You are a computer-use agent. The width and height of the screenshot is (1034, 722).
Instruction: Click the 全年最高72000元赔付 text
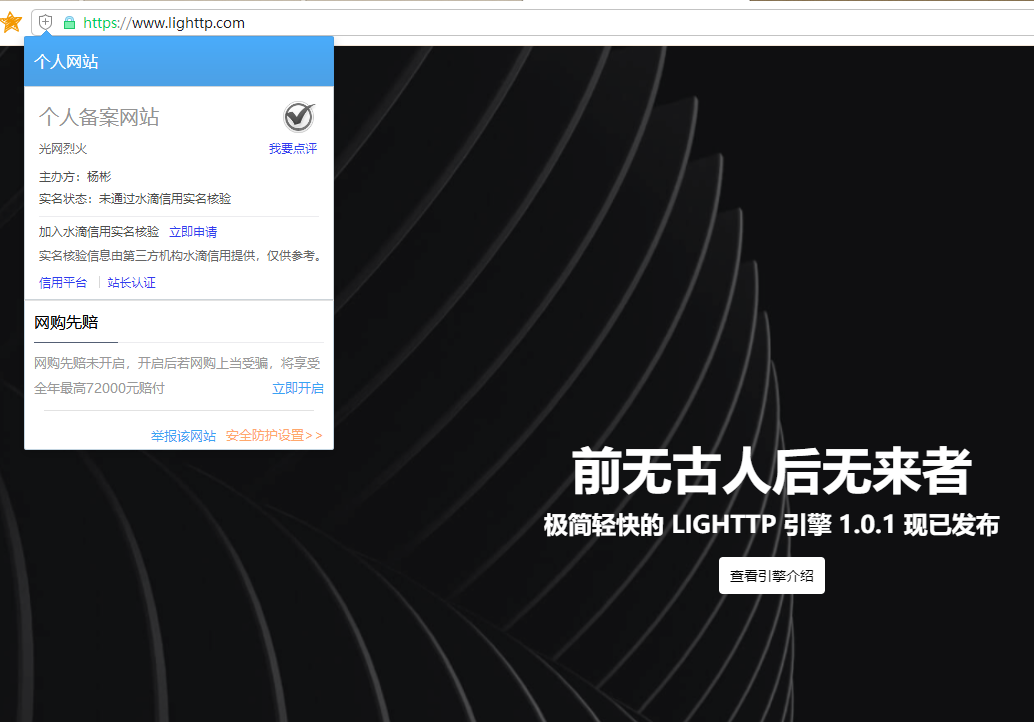click(100, 388)
